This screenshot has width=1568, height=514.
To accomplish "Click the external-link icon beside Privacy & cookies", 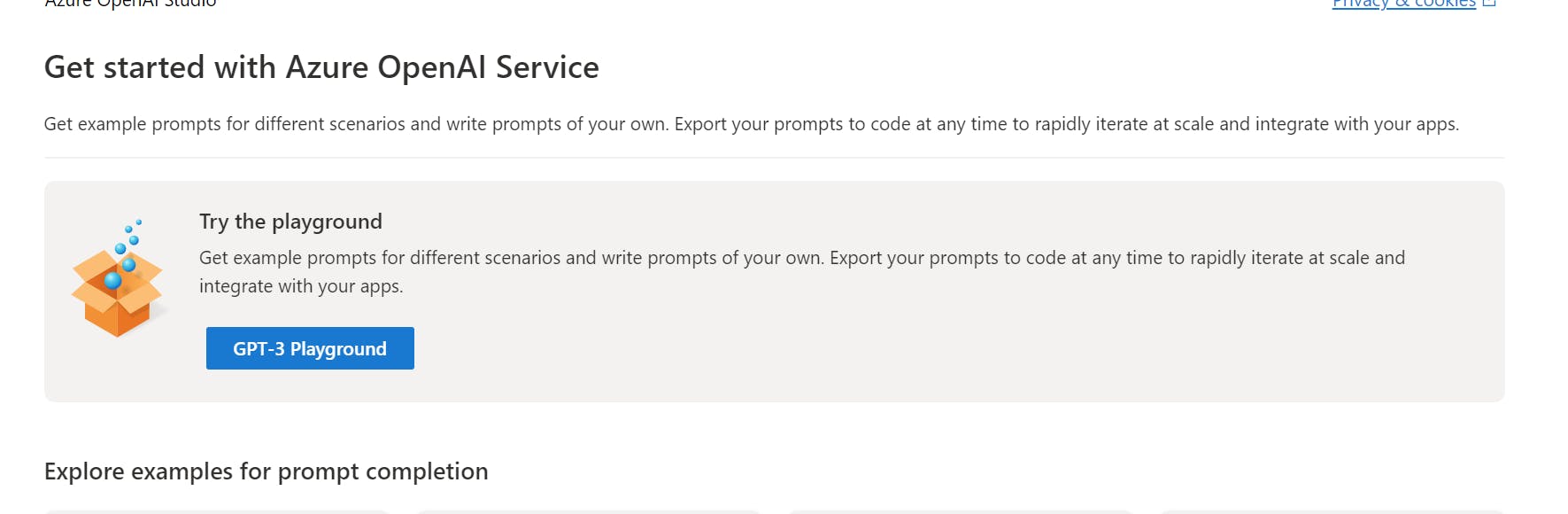I will click(1489, 4).
